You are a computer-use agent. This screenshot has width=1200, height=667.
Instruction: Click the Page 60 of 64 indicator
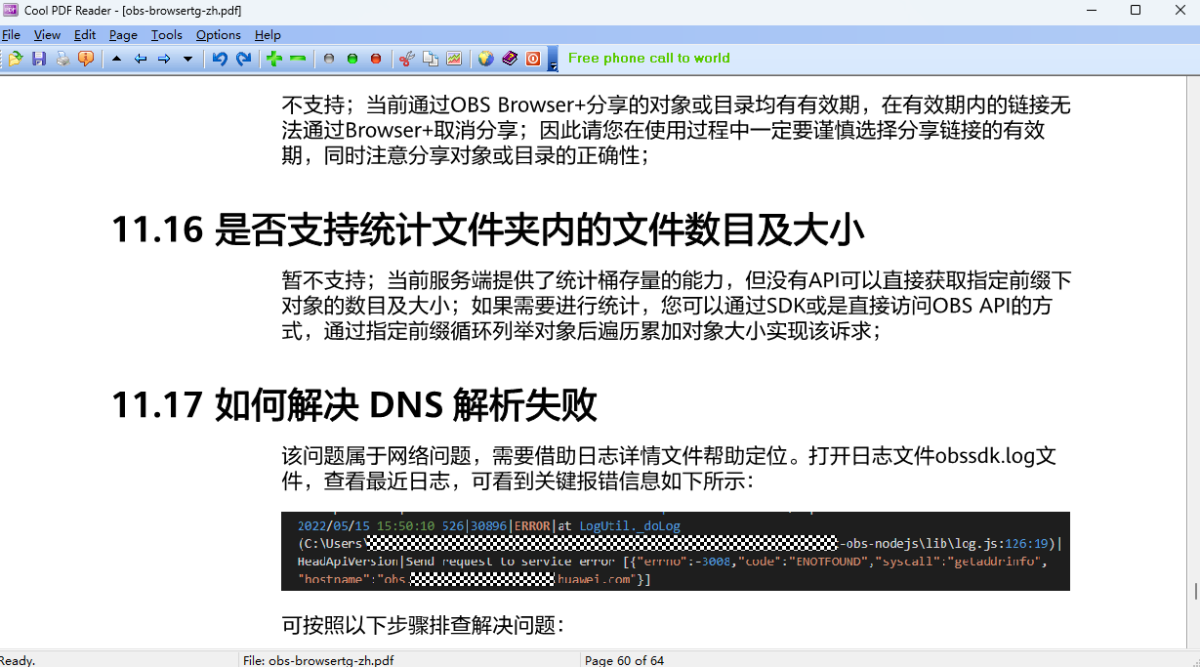point(625,660)
